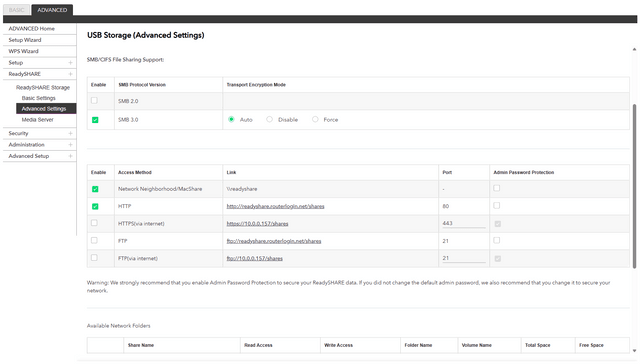Image resolution: width=640 pixels, height=364 pixels.
Task: Click the Read Access column header
Action: (x=258, y=345)
